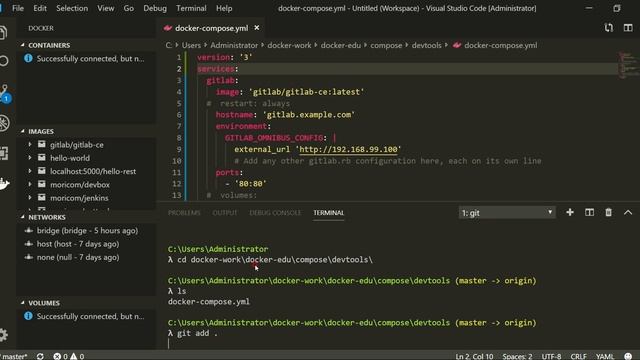The image size is (640, 360).
Task: Change line endings via CRLF item
Action: pos(578,356)
